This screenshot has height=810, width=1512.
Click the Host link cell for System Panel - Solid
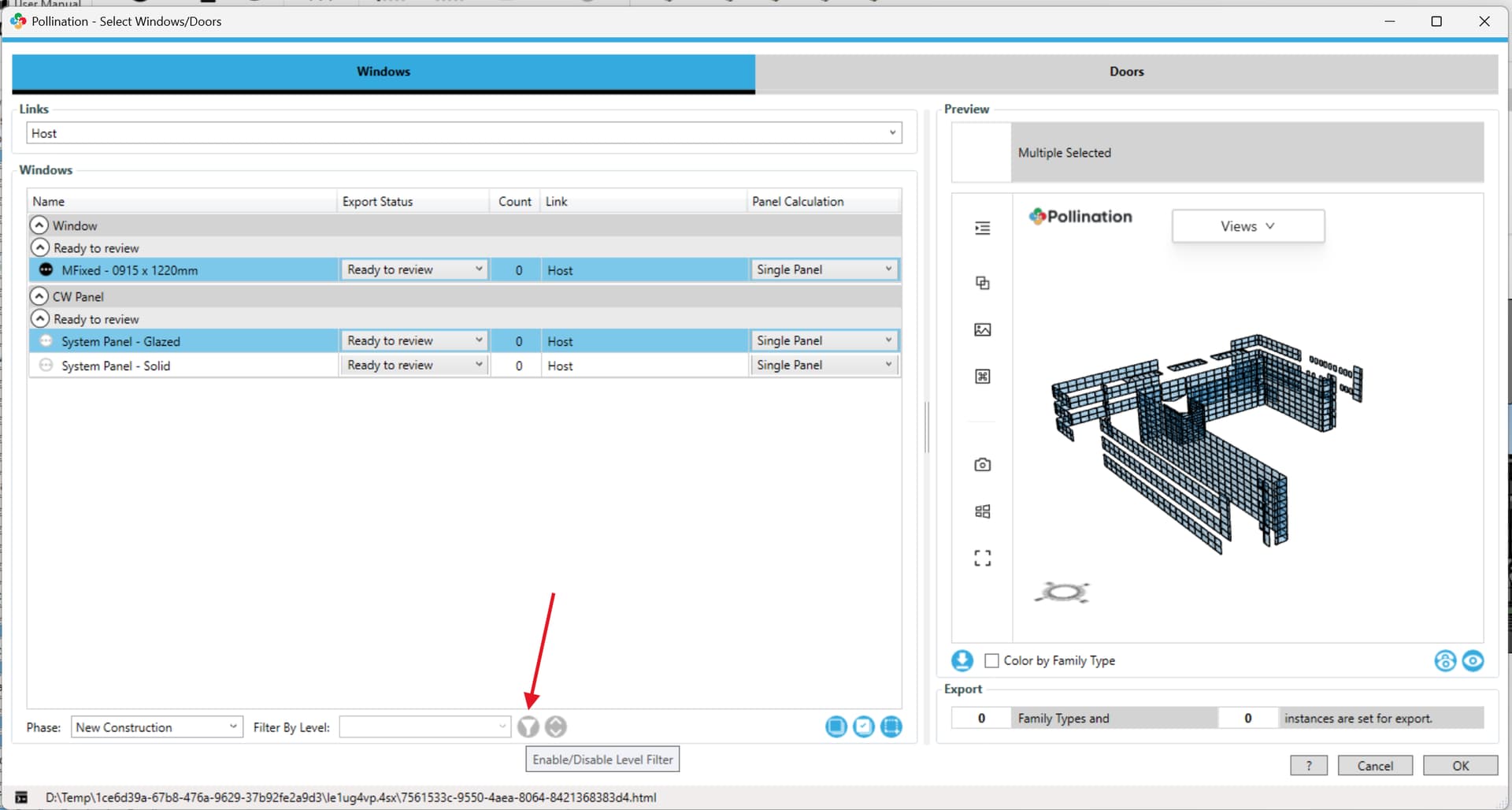click(643, 365)
